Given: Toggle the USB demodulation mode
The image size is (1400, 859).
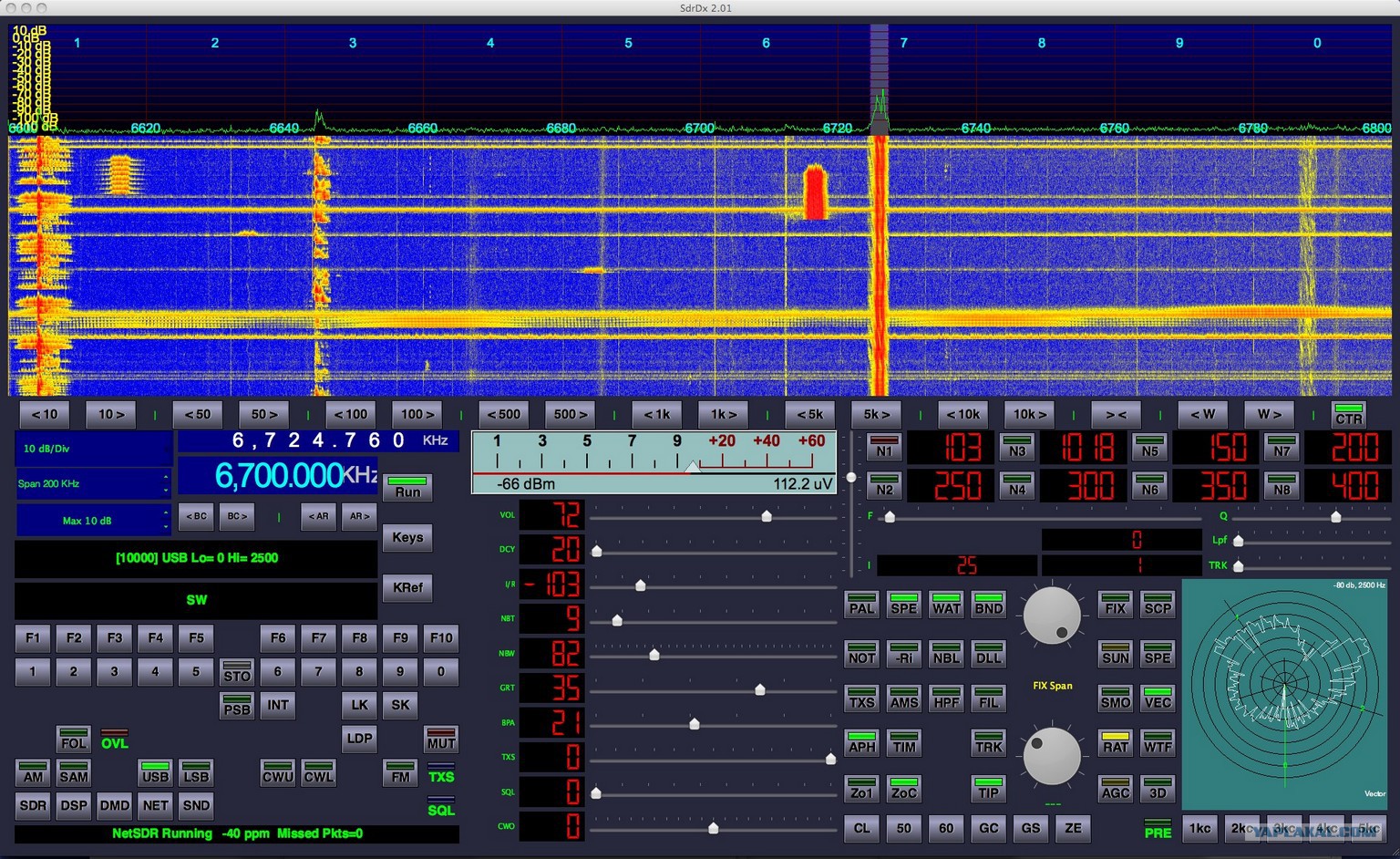Looking at the screenshot, I should [x=155, y=772].
